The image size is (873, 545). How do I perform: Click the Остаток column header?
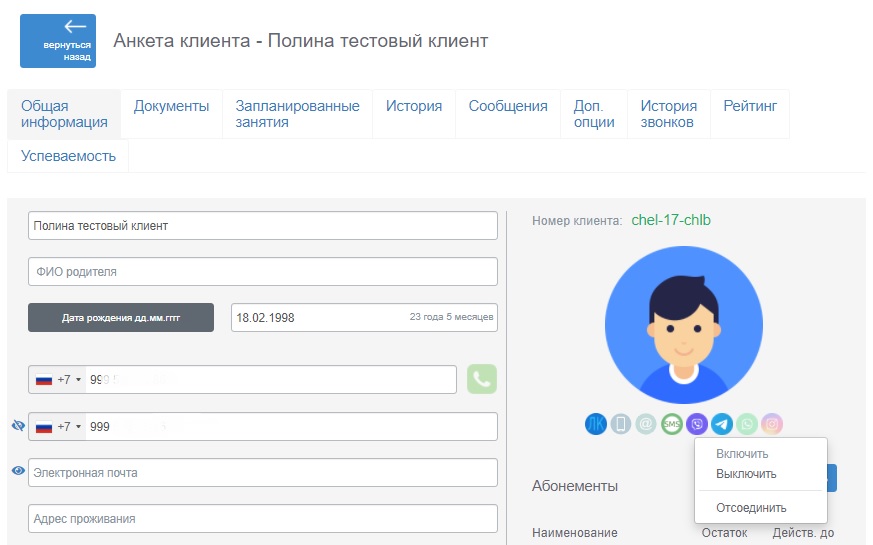click(x=724, y=533)
